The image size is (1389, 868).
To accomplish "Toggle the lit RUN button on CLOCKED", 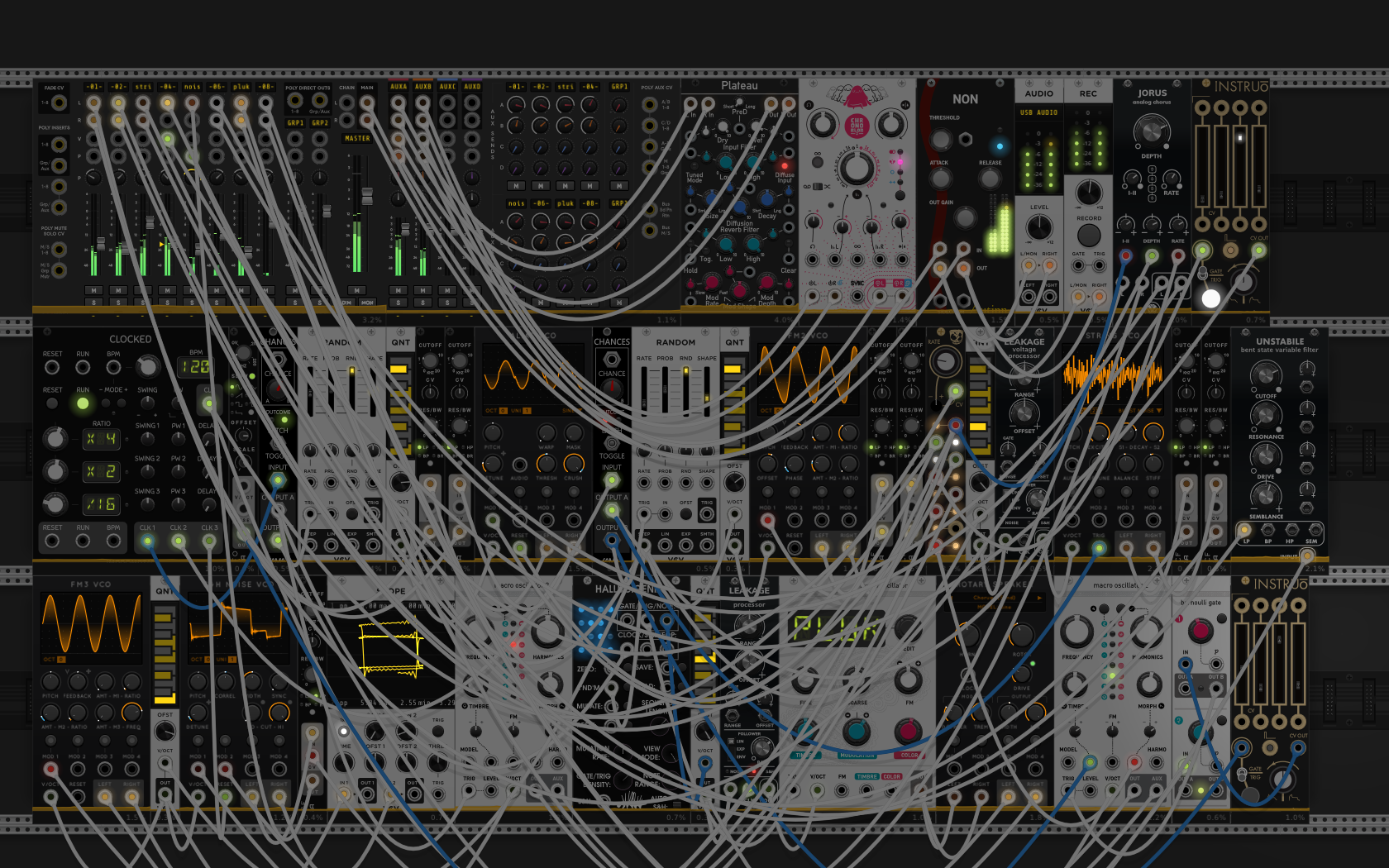I will (83, 403).
